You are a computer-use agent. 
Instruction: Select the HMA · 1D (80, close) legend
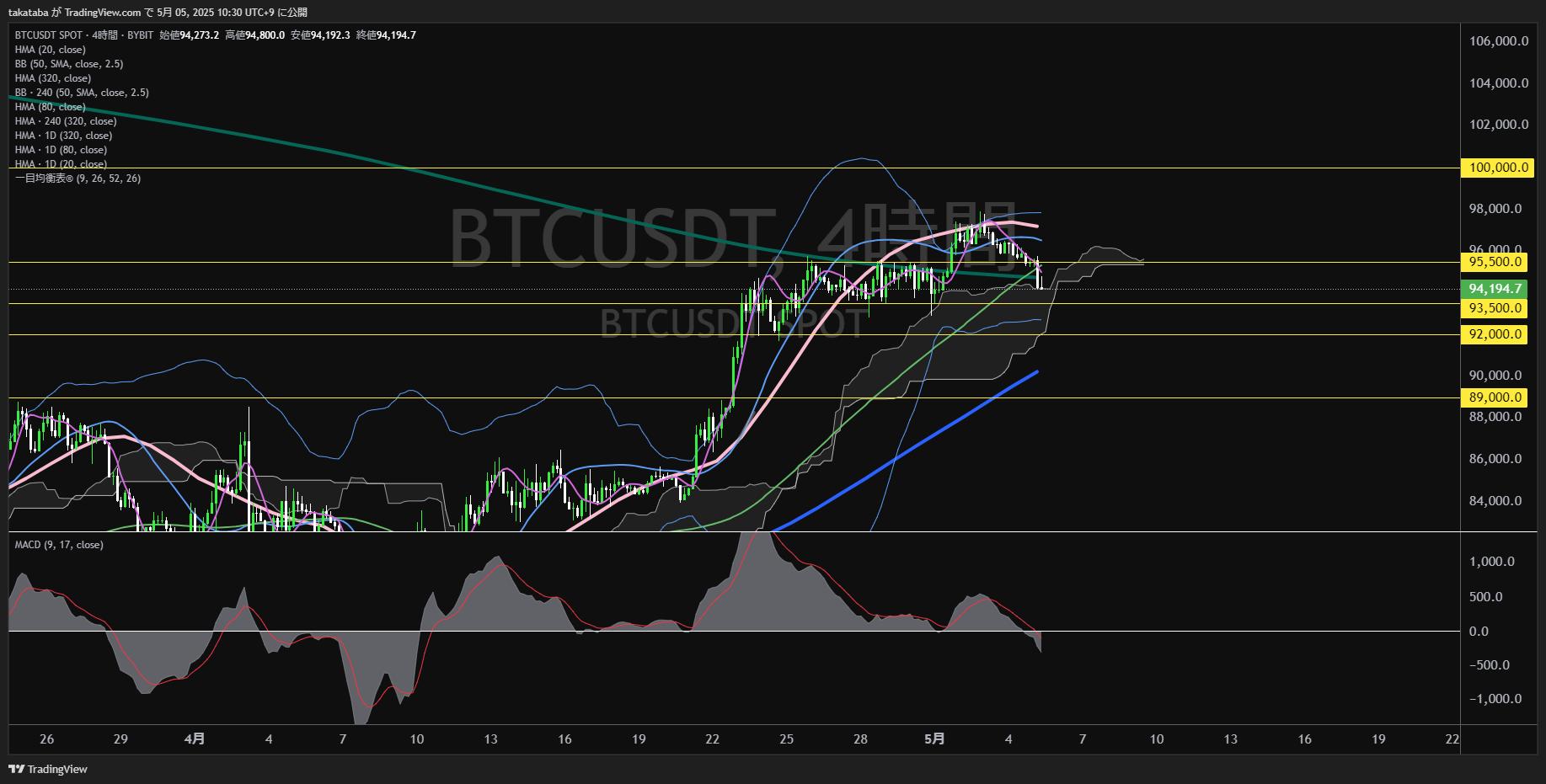pyautogui.click(x=61, y=150)
